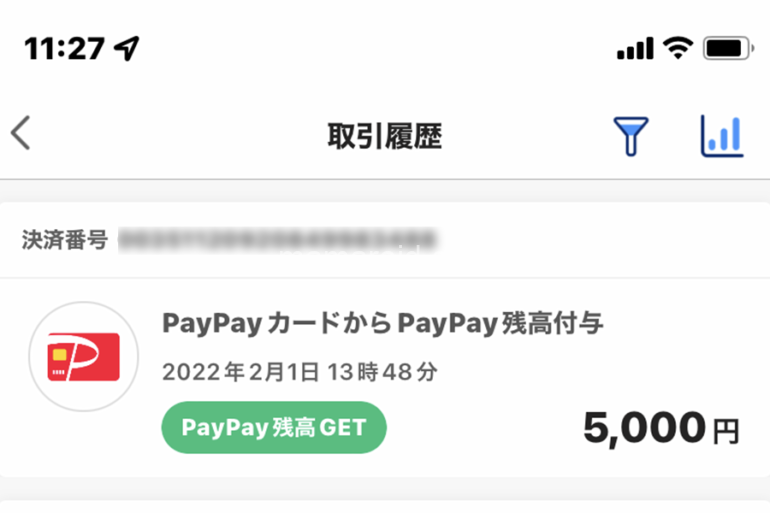Tap the green PayPay残高GET badge
Screen dimensions: 770x513
coord(274,428)
